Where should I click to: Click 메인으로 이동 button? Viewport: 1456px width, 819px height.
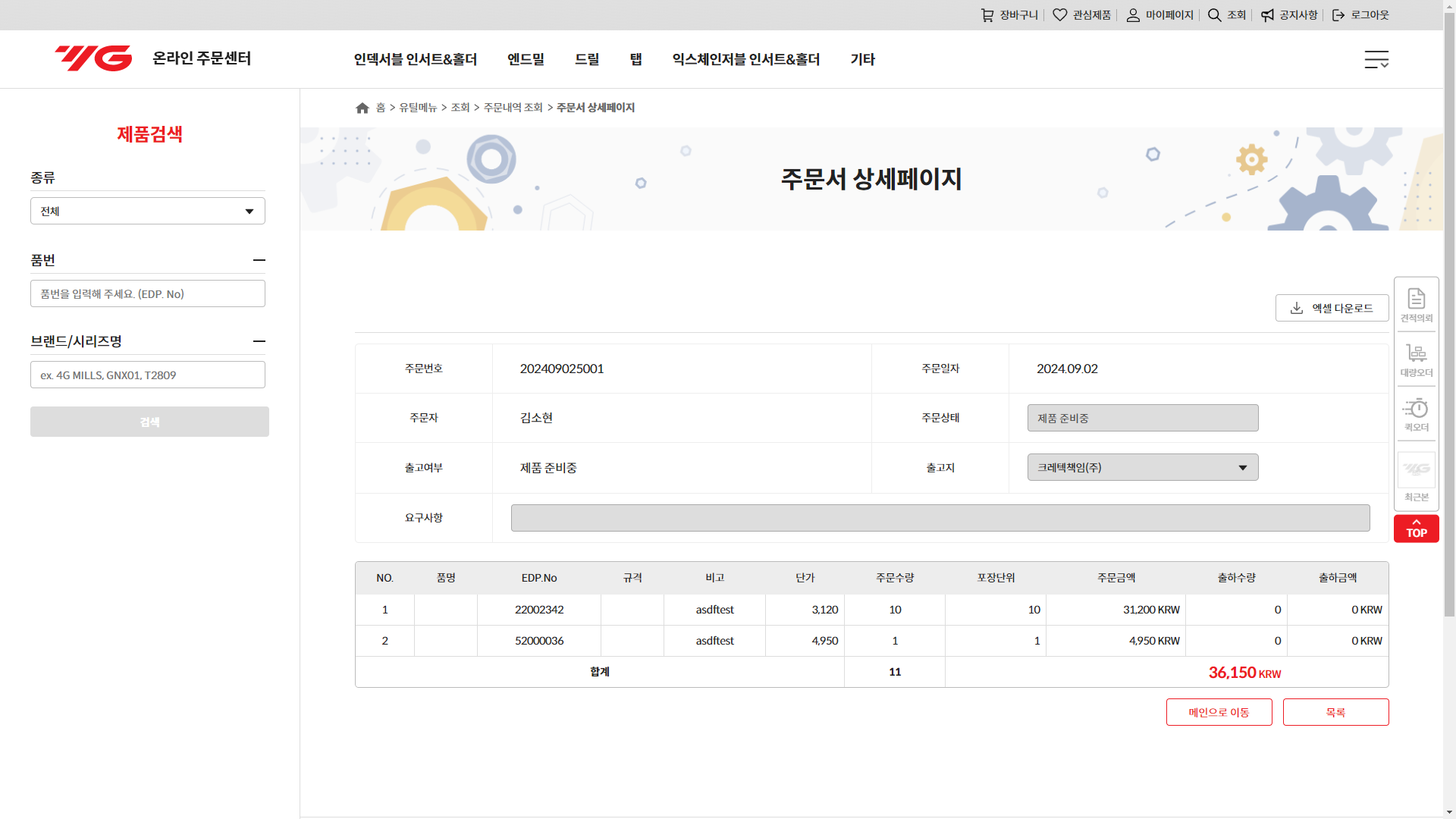[1219, 712]
